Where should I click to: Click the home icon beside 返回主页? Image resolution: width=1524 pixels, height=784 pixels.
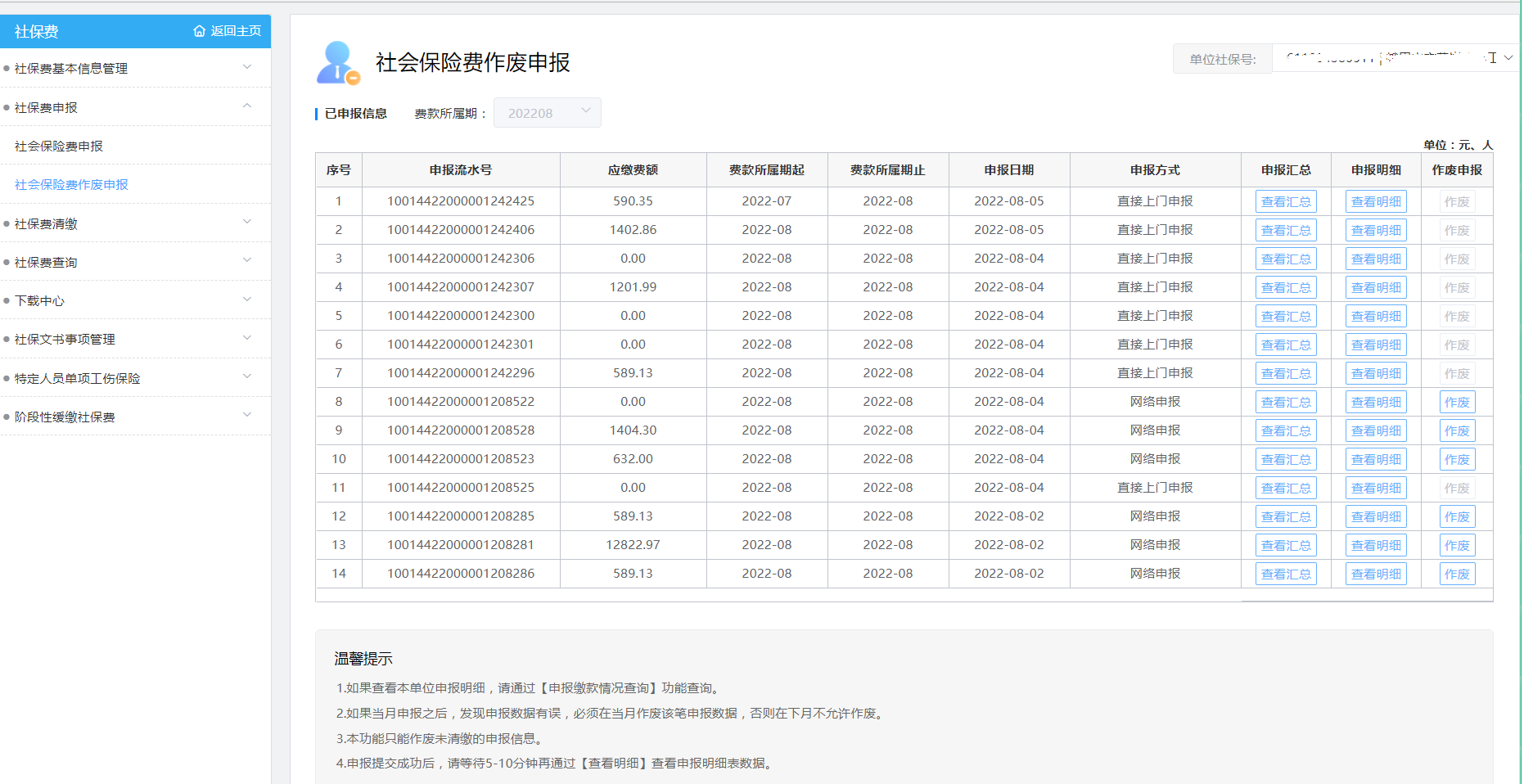pyautogui.click(x=199, y=31)
